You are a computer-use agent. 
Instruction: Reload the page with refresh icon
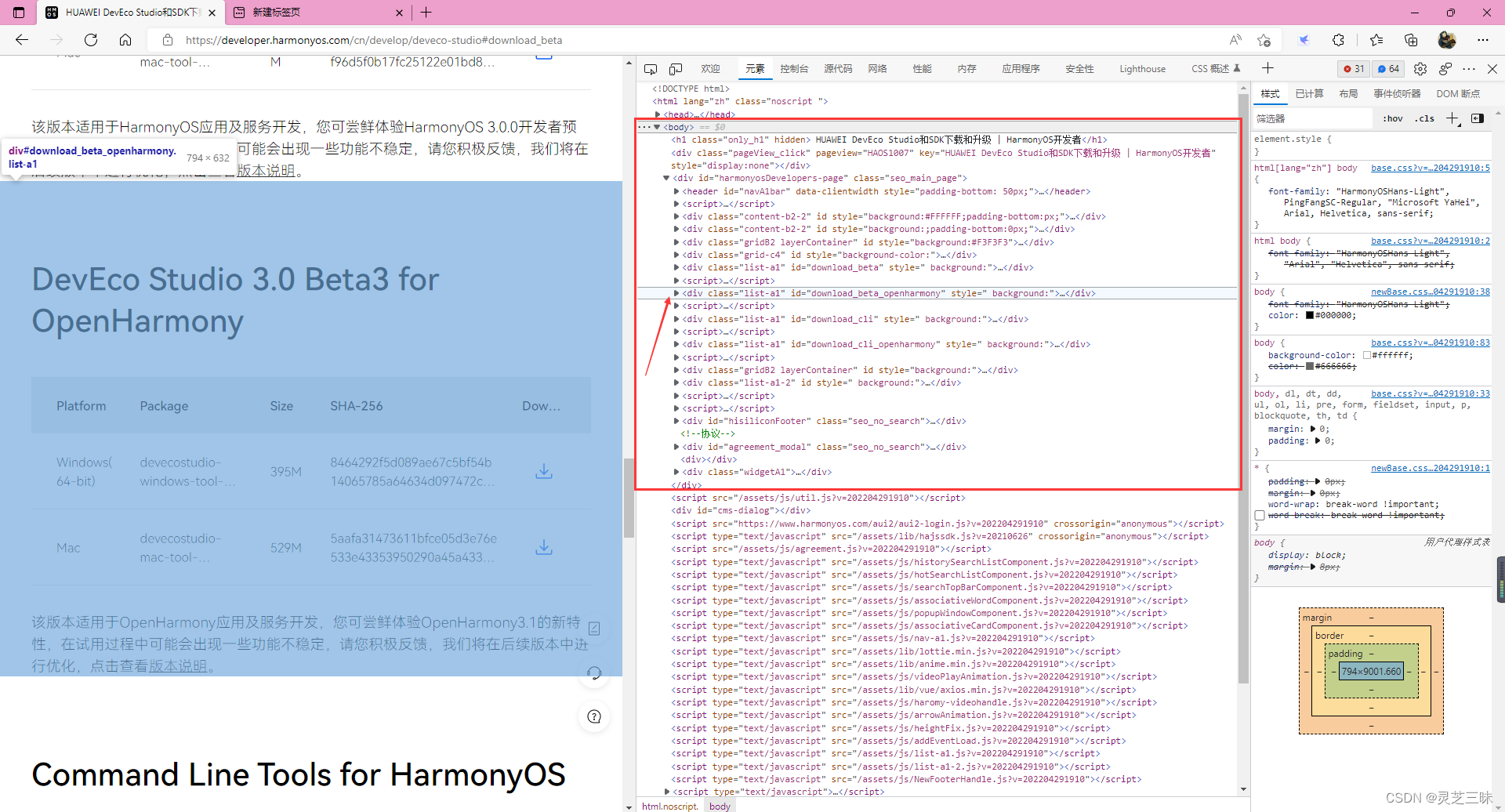(91, 40)
